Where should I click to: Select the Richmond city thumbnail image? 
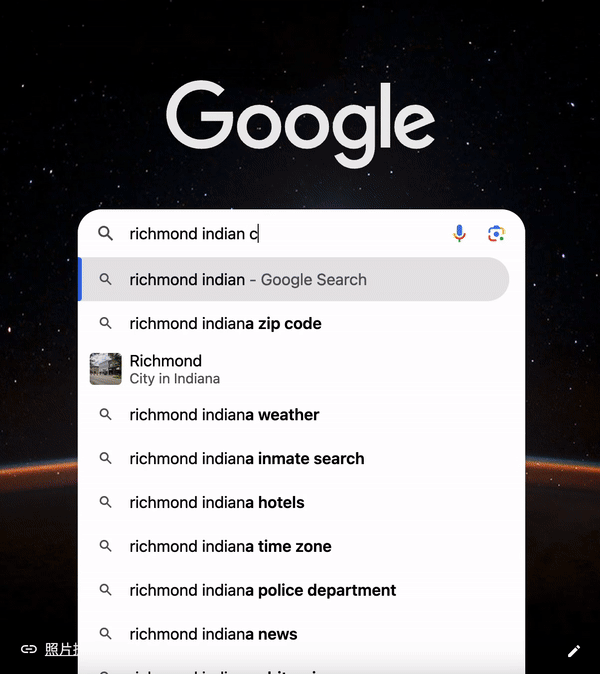click(x=105, y=368)
